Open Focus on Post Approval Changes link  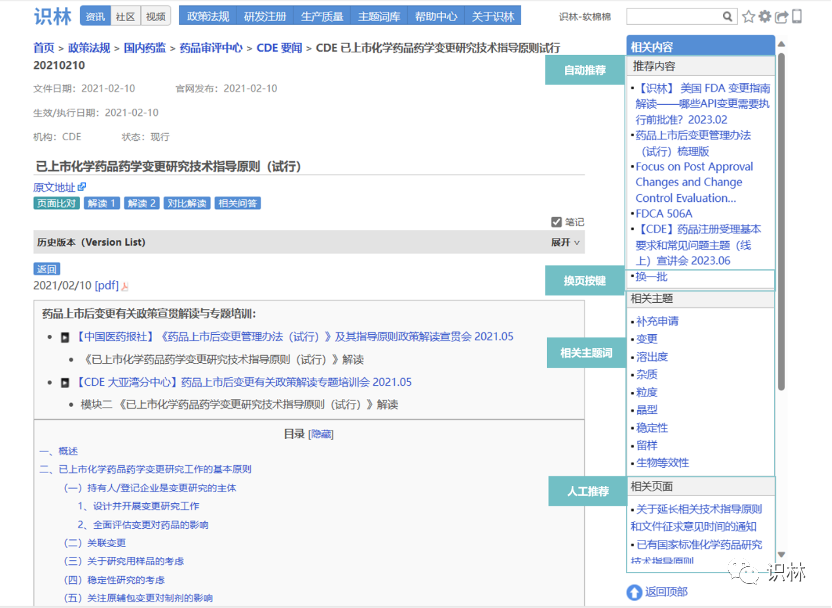coord(694,183)
